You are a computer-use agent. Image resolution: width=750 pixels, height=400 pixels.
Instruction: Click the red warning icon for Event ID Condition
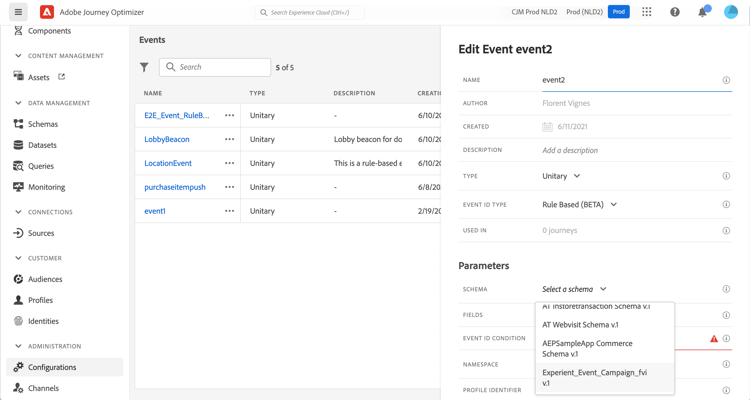click(x=714, y=339)
